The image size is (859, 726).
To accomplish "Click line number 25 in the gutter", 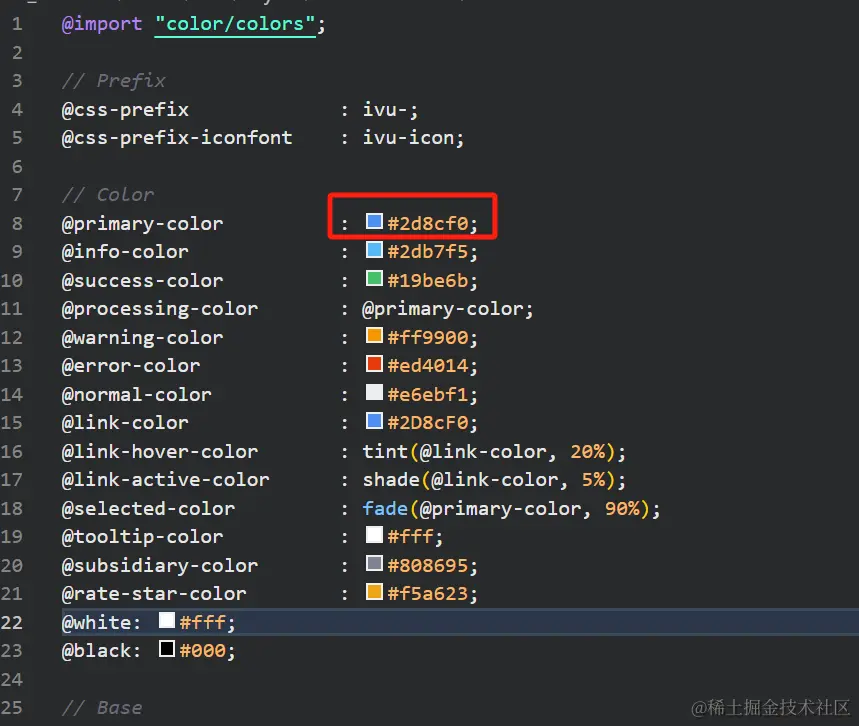I will click(12, 708).
